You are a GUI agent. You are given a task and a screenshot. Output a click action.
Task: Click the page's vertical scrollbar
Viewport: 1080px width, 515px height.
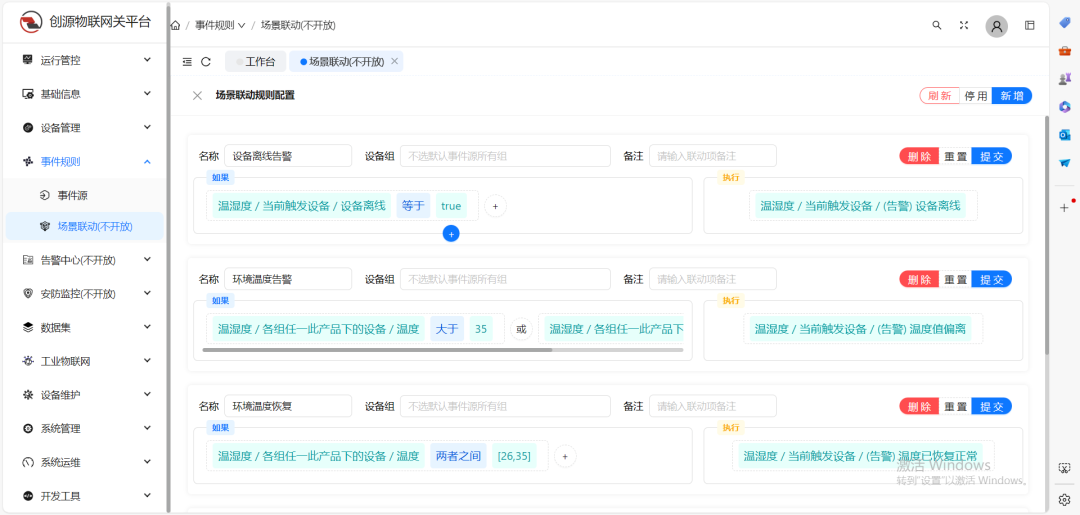(x=1046, y=234)
